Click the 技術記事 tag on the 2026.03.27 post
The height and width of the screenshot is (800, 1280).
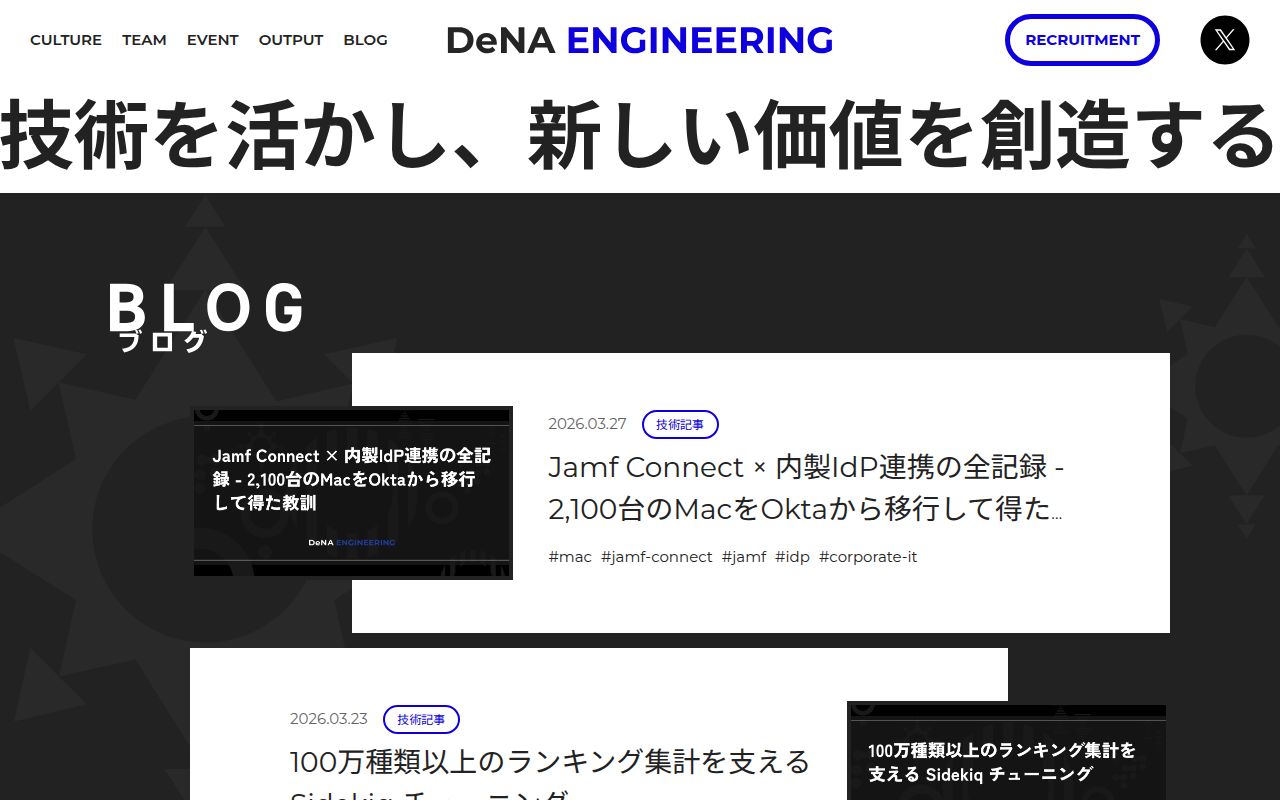680,424
